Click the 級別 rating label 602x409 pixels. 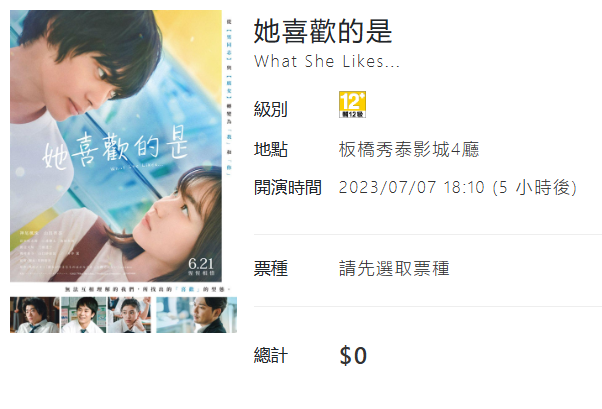pyautogui.click(x=271, y=109)
